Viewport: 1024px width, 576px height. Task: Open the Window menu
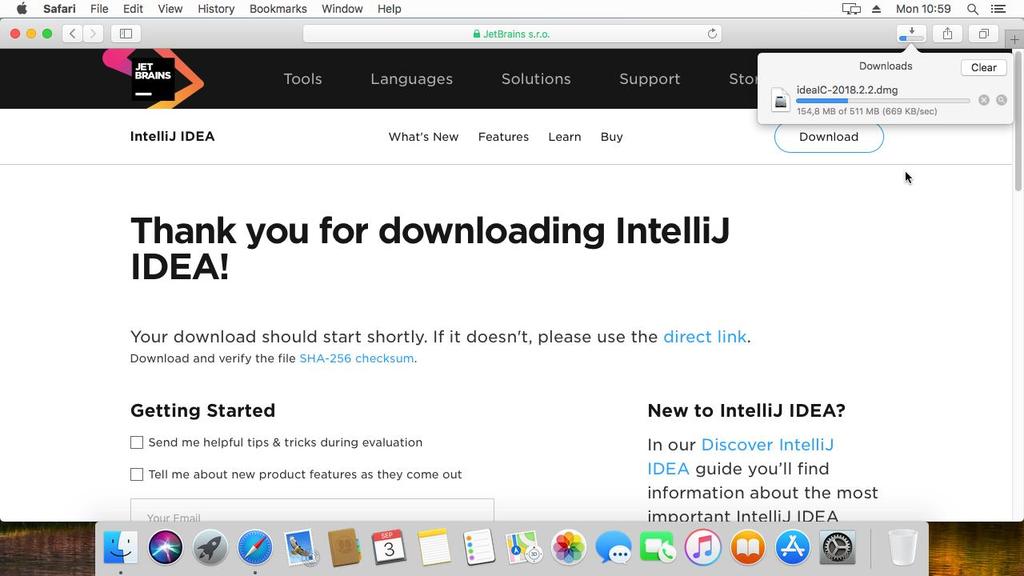tap(342, 9)
